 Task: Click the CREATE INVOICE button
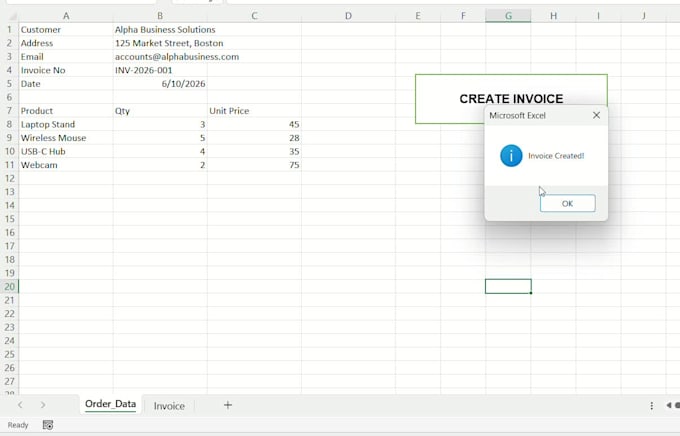click(511, 99)
